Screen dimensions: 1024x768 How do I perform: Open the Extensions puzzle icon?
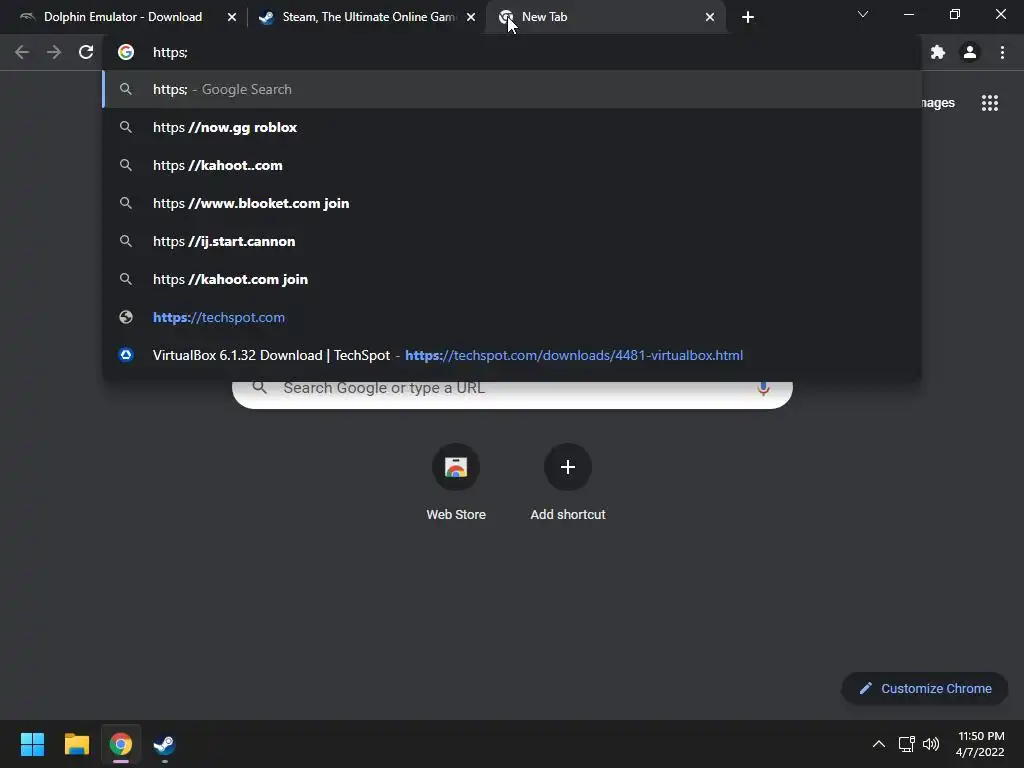(938, 52)
